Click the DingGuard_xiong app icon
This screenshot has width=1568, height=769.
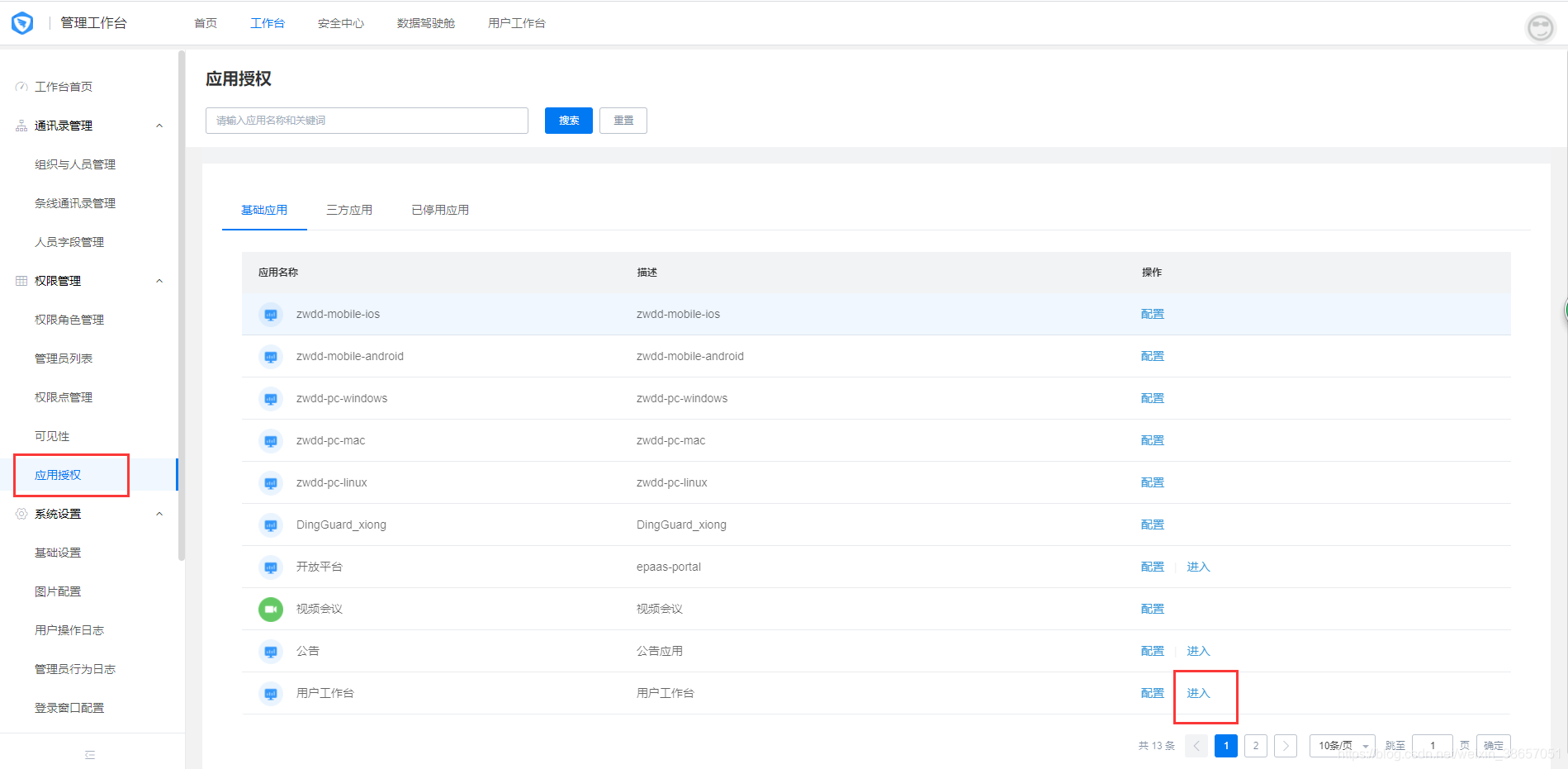coord(270,525)
